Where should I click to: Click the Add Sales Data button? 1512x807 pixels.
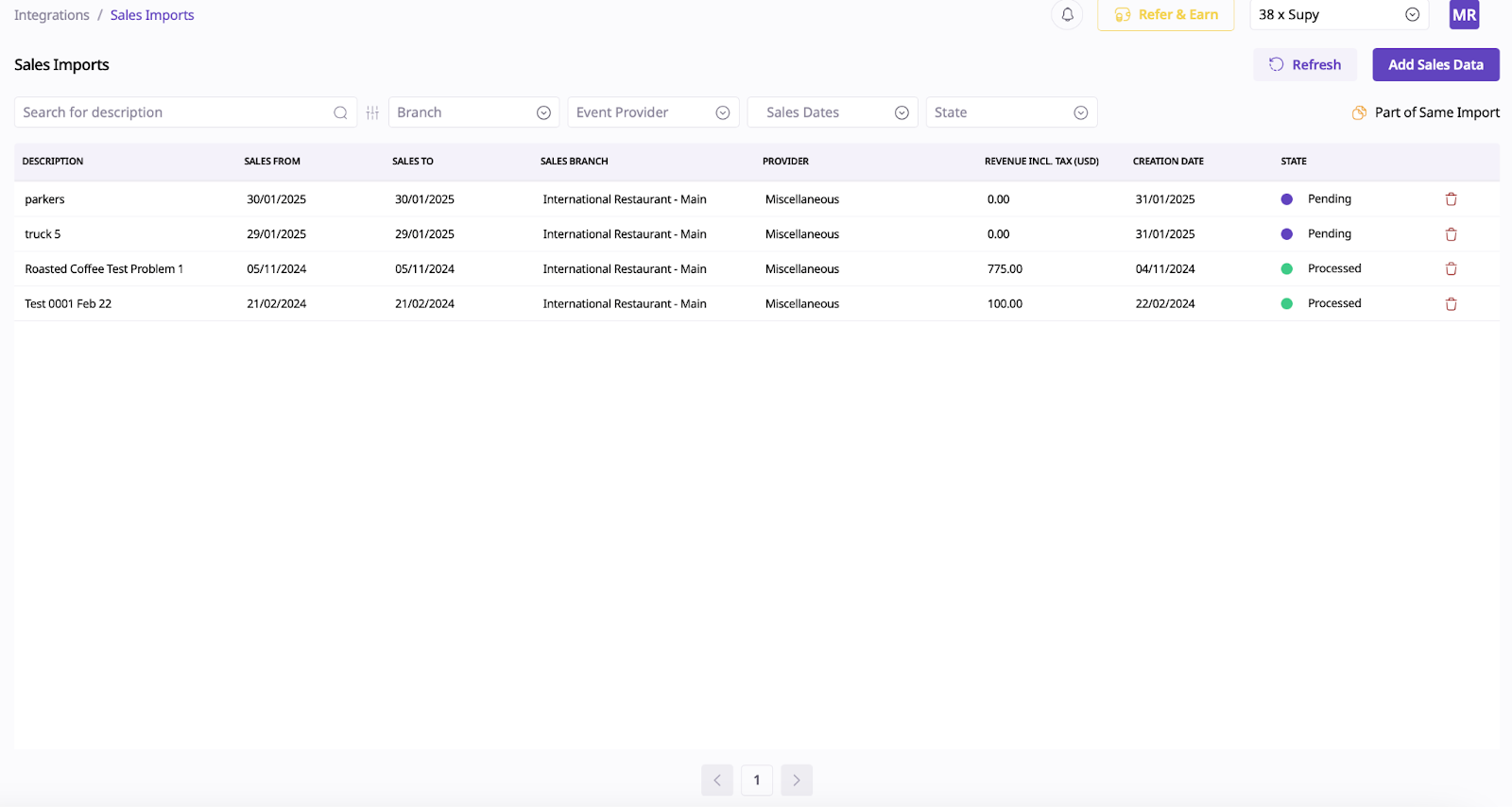click(x=1435, y=65)
